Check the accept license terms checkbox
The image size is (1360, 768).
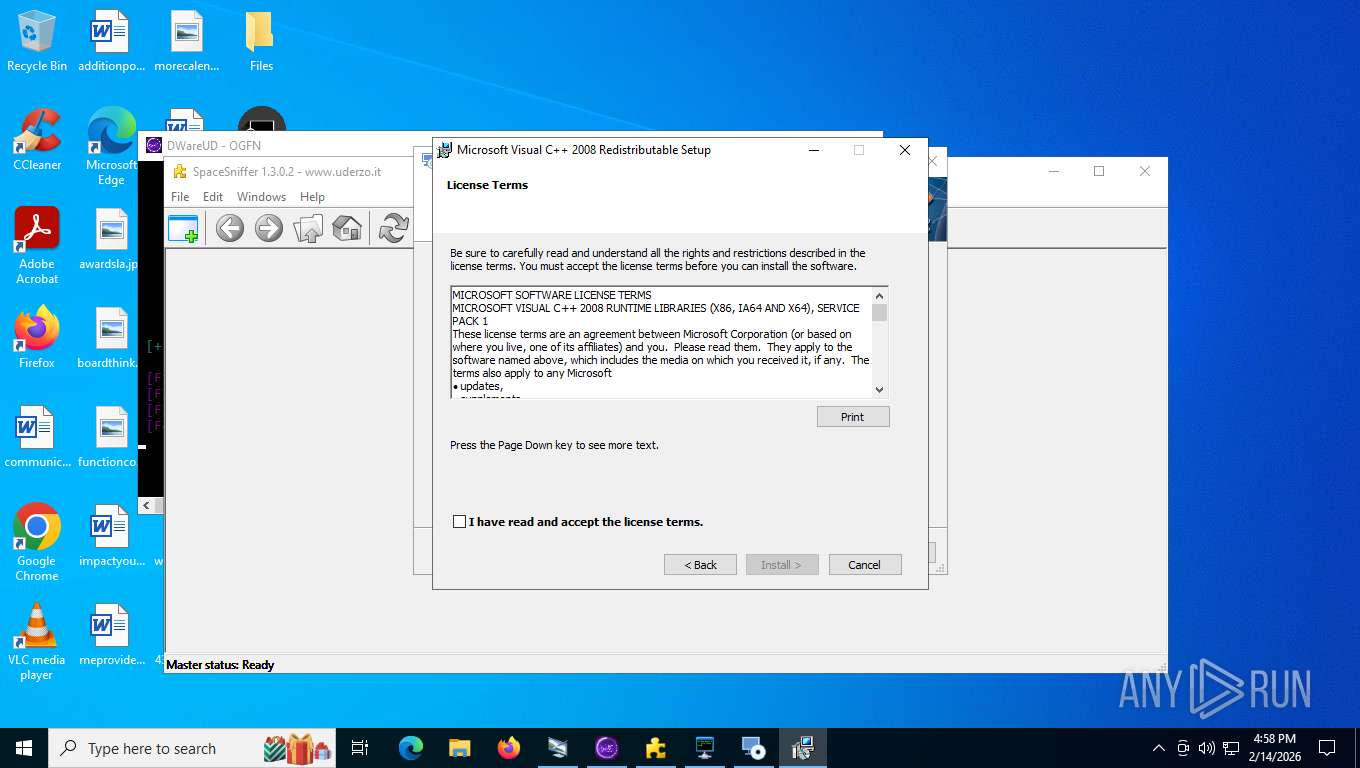pyautogui.click(x=459, y=522)
